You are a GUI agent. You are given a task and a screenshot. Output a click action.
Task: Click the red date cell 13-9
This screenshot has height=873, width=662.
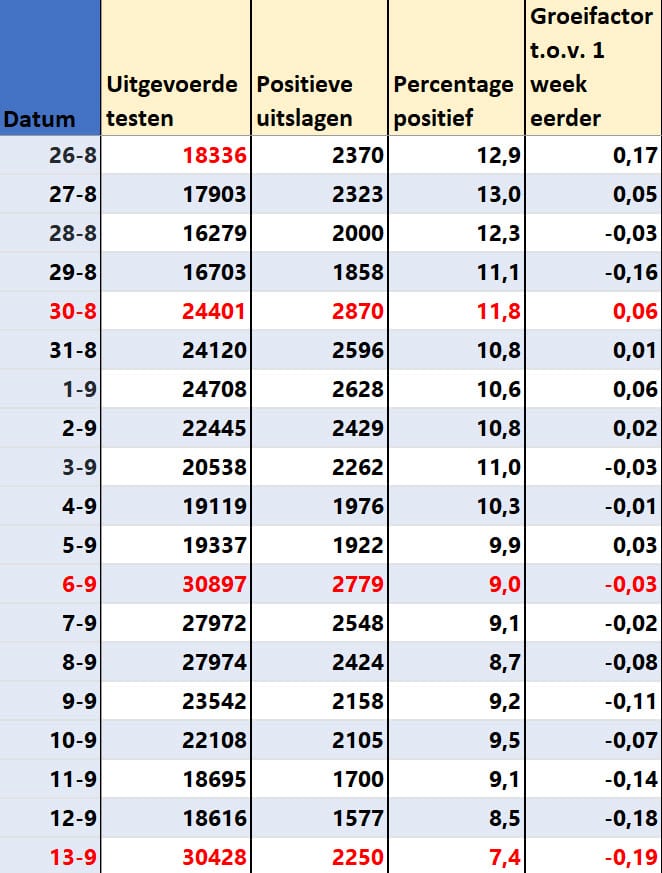point(50,856)
